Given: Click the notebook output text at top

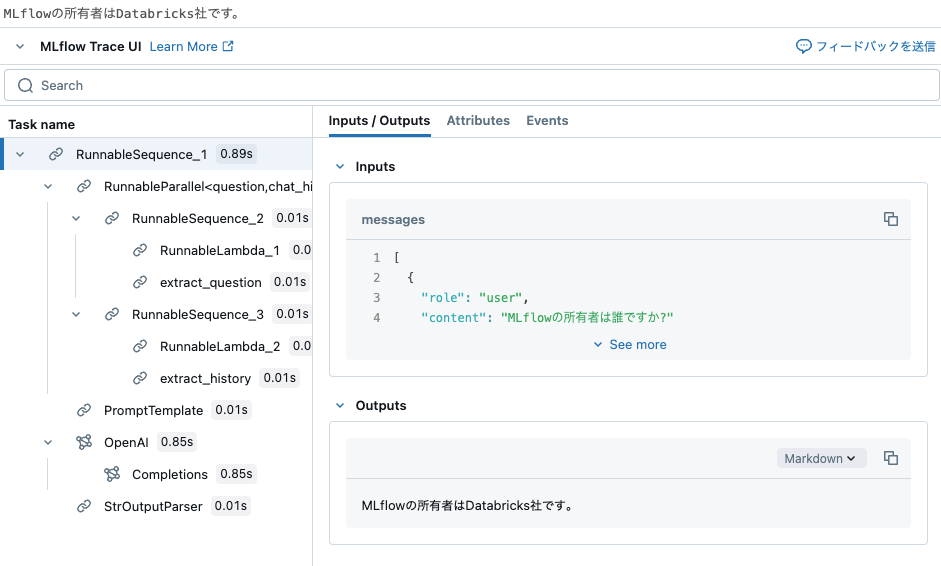Looking at the screenshot, I should click(122, 13).
